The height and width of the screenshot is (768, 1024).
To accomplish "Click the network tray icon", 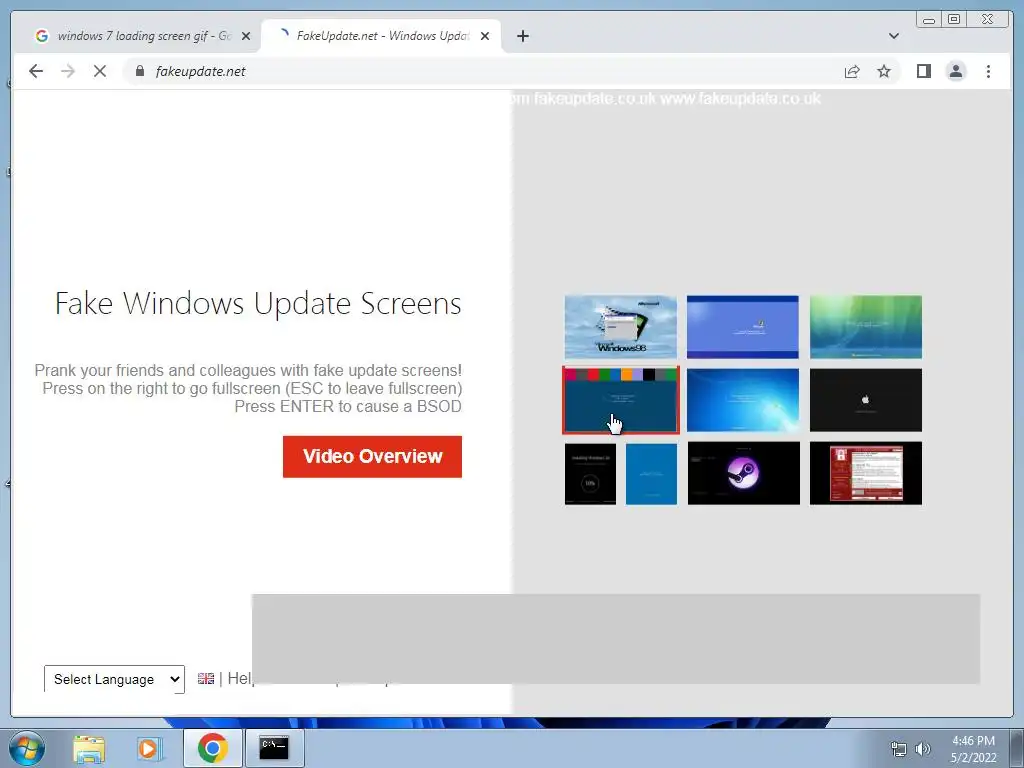I will (899, 749).
